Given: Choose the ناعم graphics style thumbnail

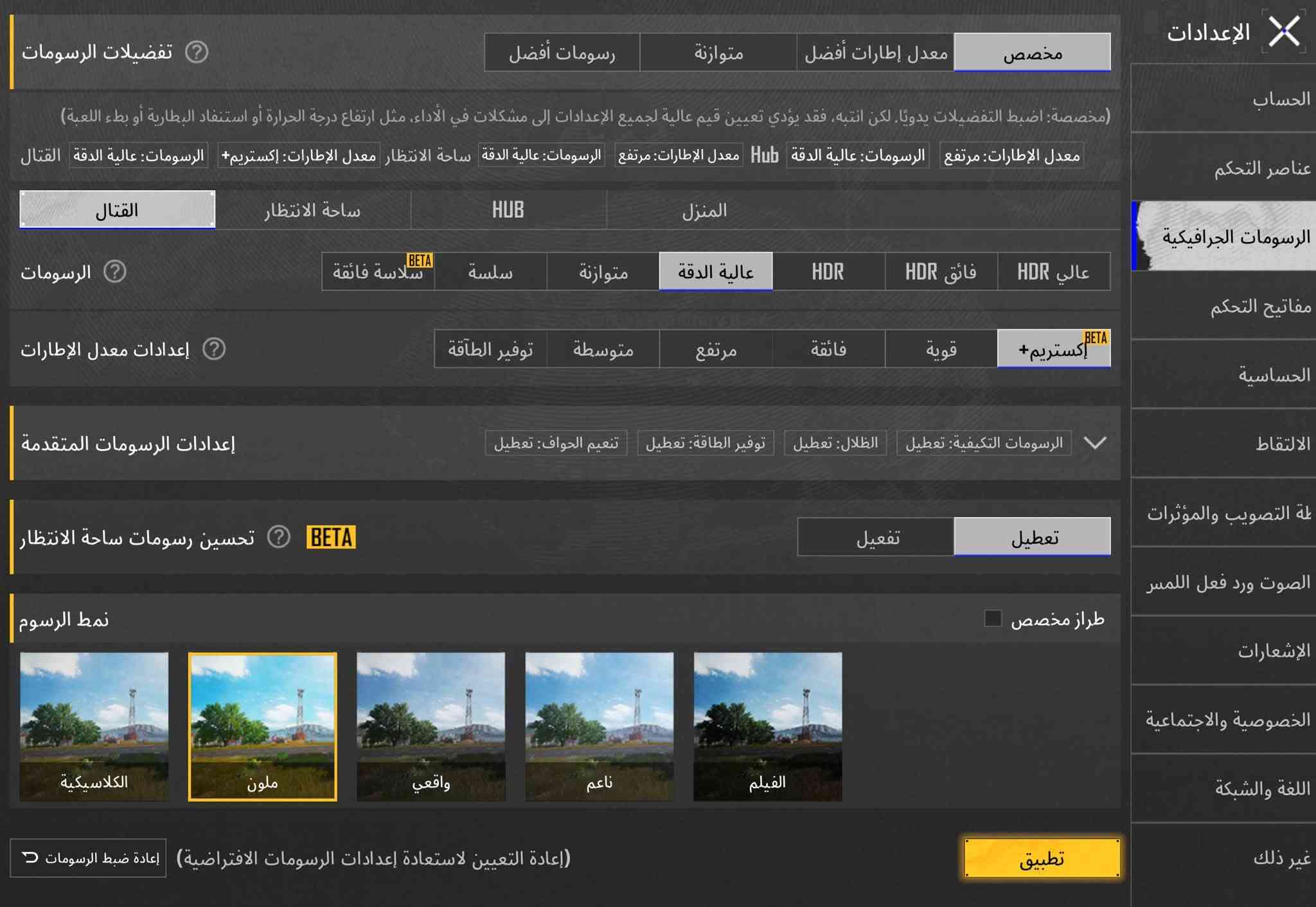Looking at the screenshot, I should click(x=599, y=726).
